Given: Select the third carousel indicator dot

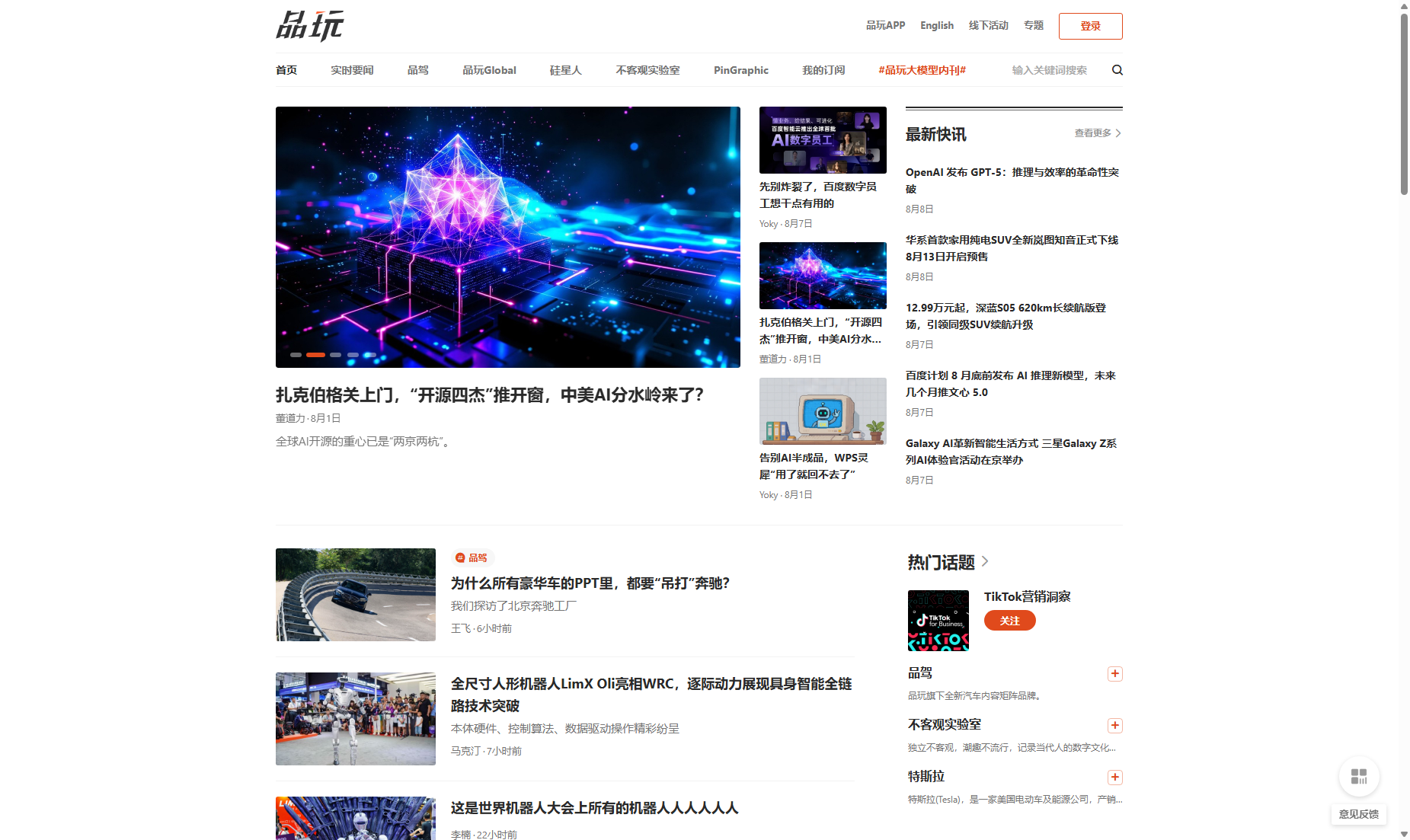Looking at the screenshot, I should point(335,355).
